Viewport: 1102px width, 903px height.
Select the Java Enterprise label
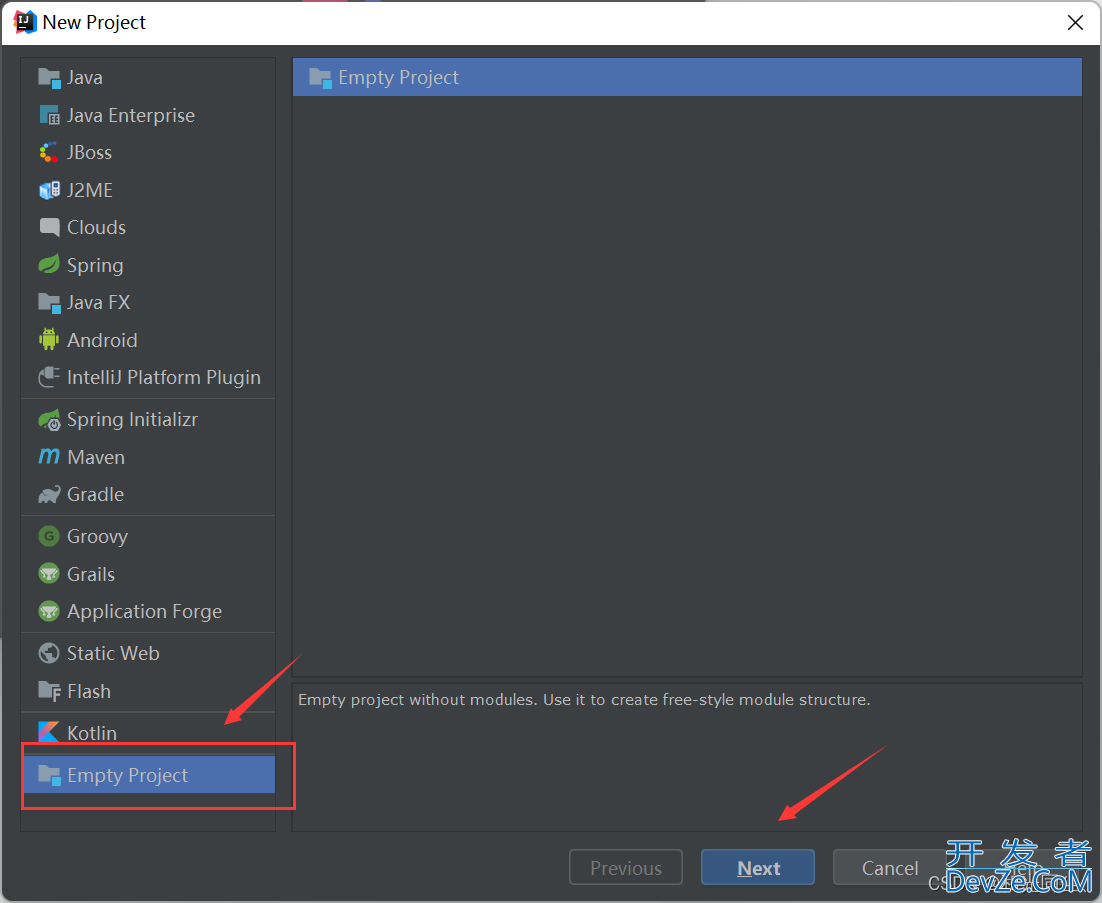131,115
